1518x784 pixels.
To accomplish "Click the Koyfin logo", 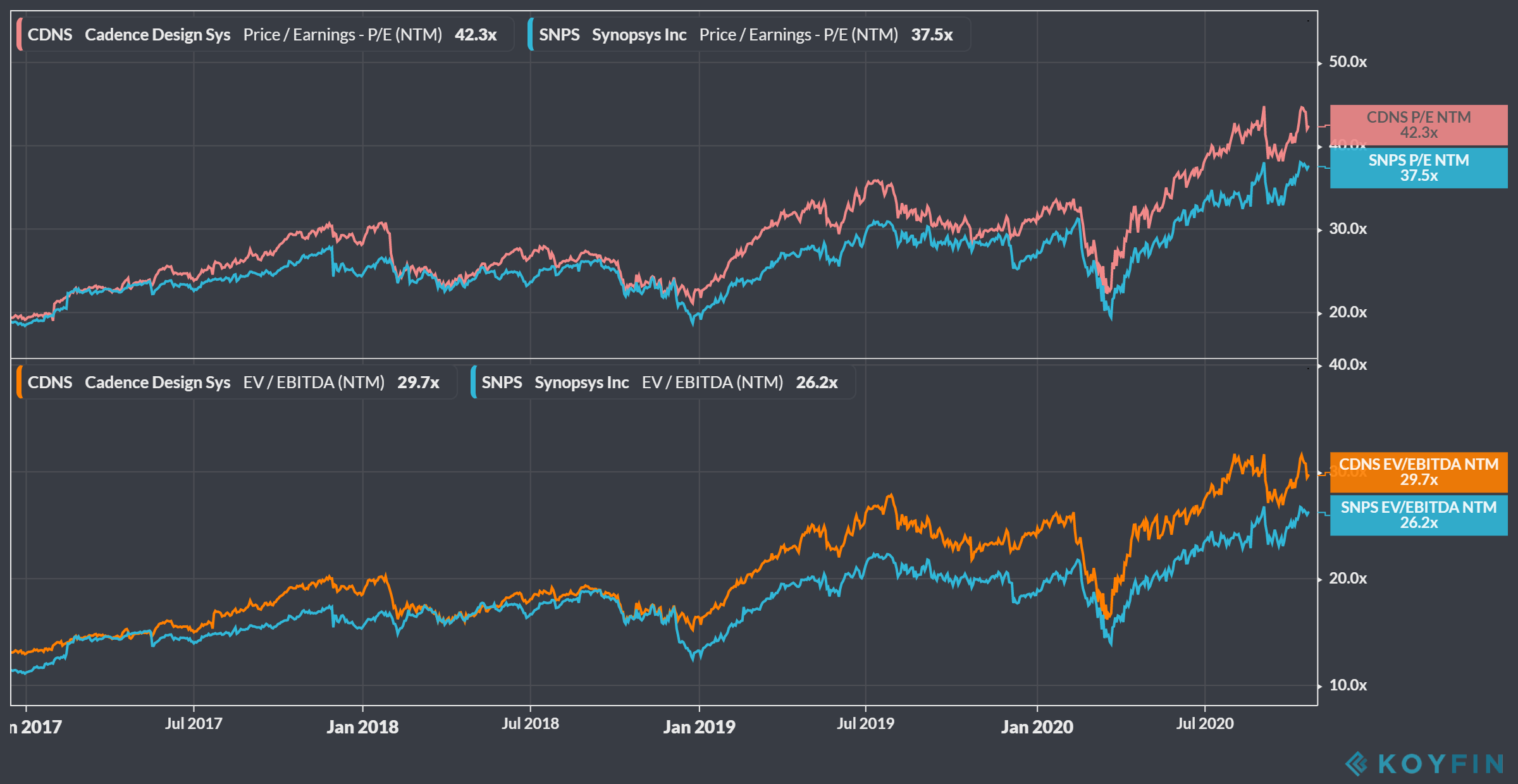I will 1424,764.
